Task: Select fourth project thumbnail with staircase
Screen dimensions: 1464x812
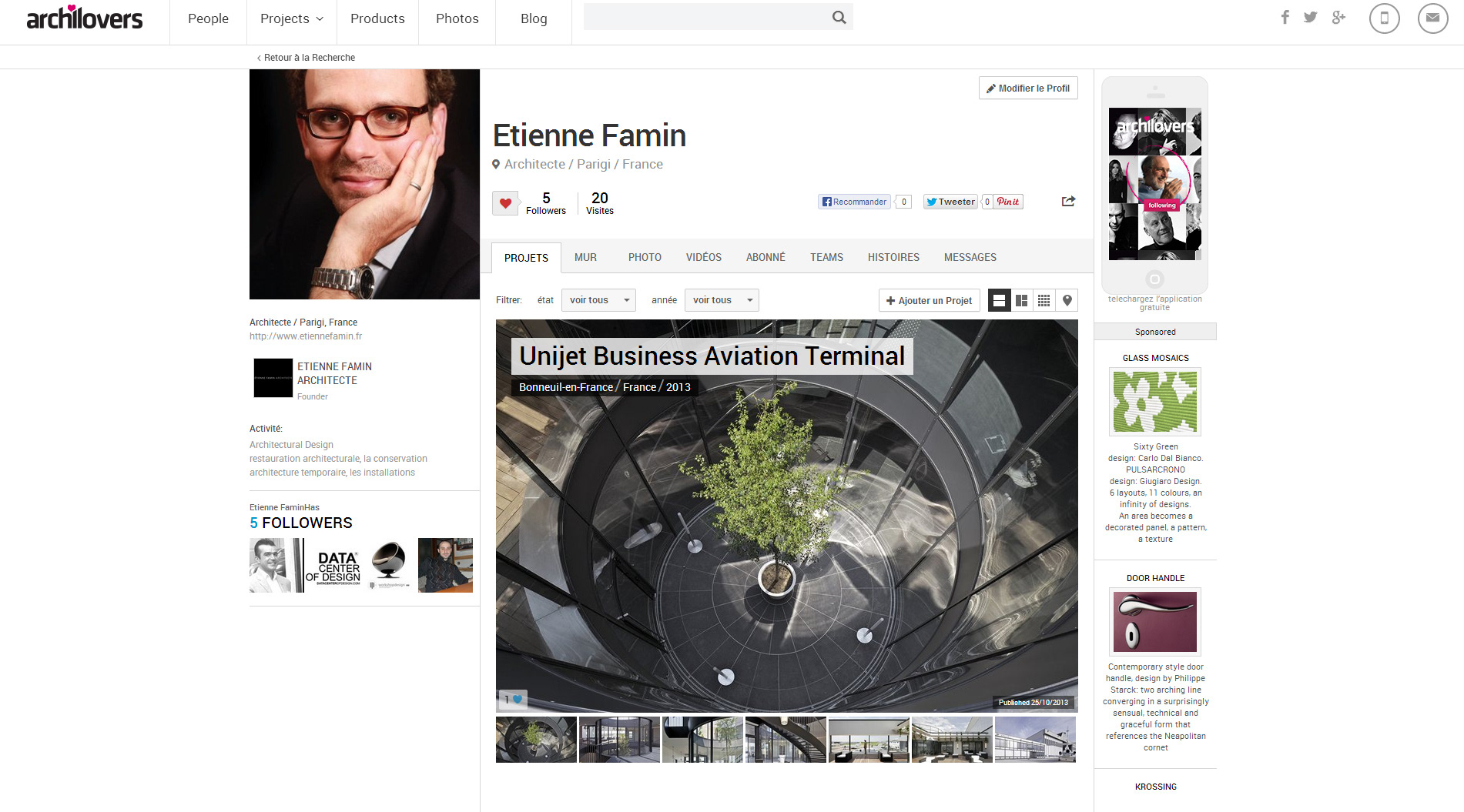Action: (786, 740)
